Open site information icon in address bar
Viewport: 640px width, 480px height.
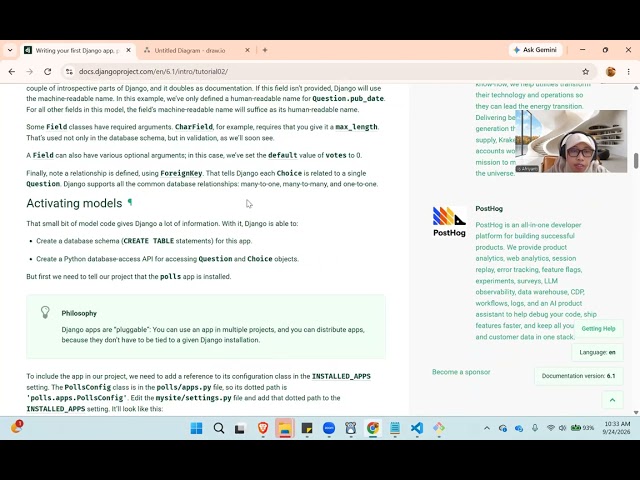(69, 71)
